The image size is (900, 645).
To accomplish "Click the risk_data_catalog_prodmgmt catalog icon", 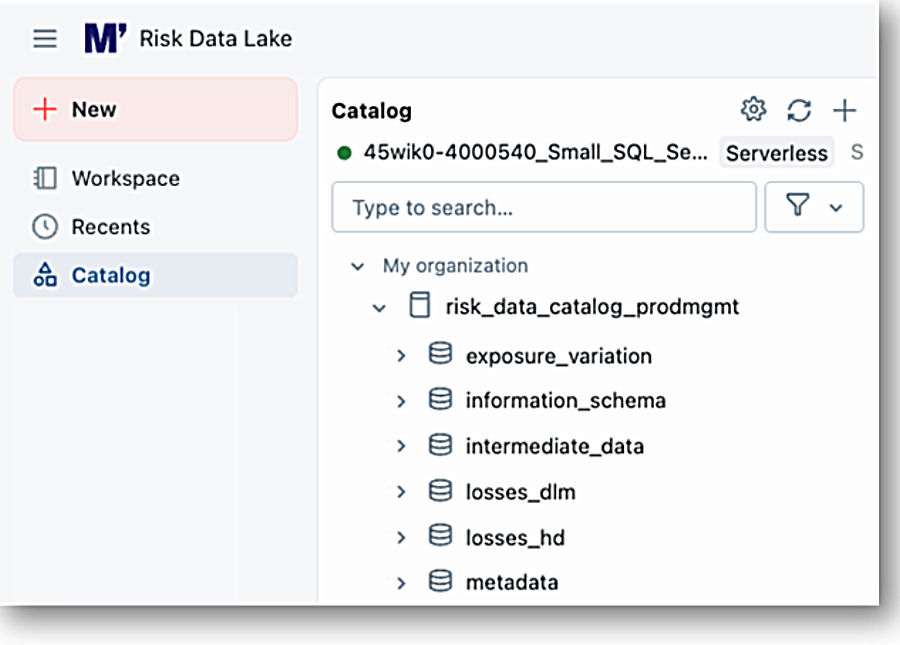I will click(420, 305).
